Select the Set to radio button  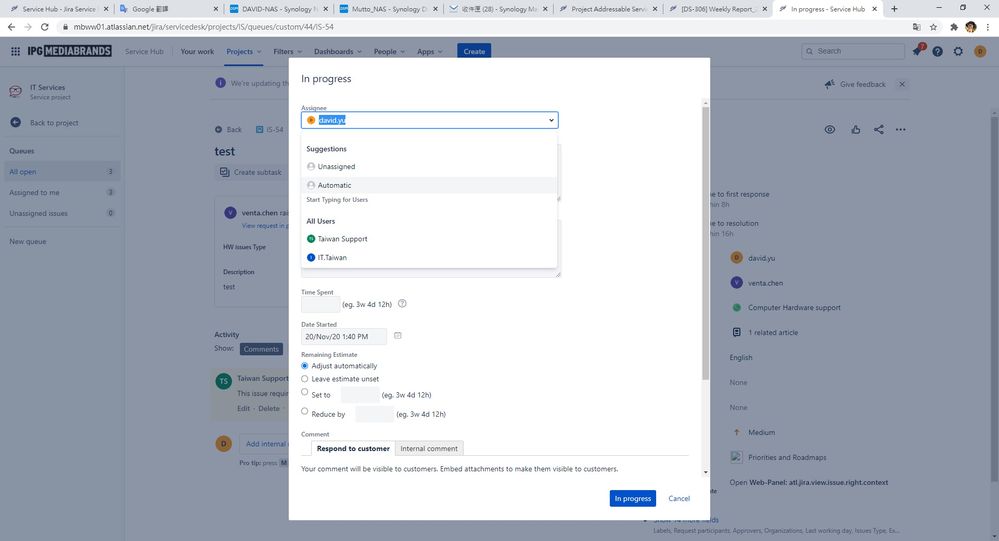pyautogui.click(x=305, y=392)
